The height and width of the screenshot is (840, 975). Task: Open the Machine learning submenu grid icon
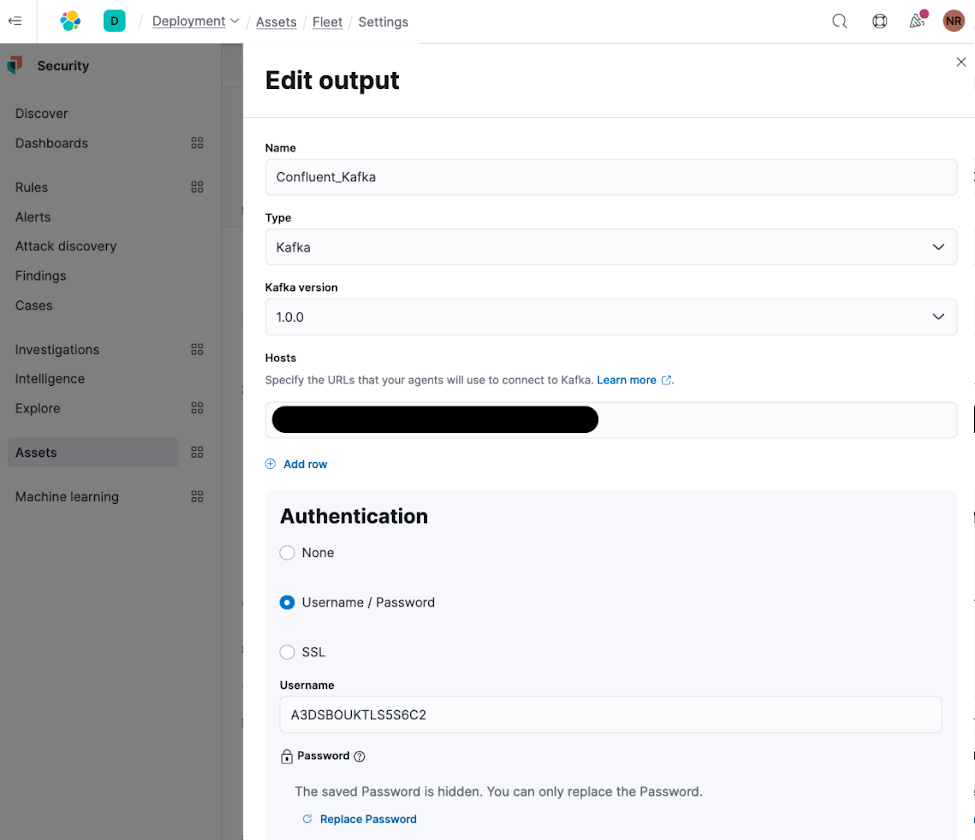pos(197,496)
